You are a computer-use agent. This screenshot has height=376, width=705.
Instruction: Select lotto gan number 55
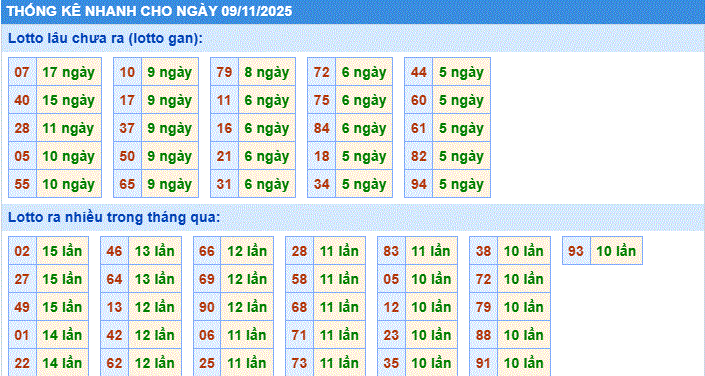pyautogui.click(x=22, y=184)
